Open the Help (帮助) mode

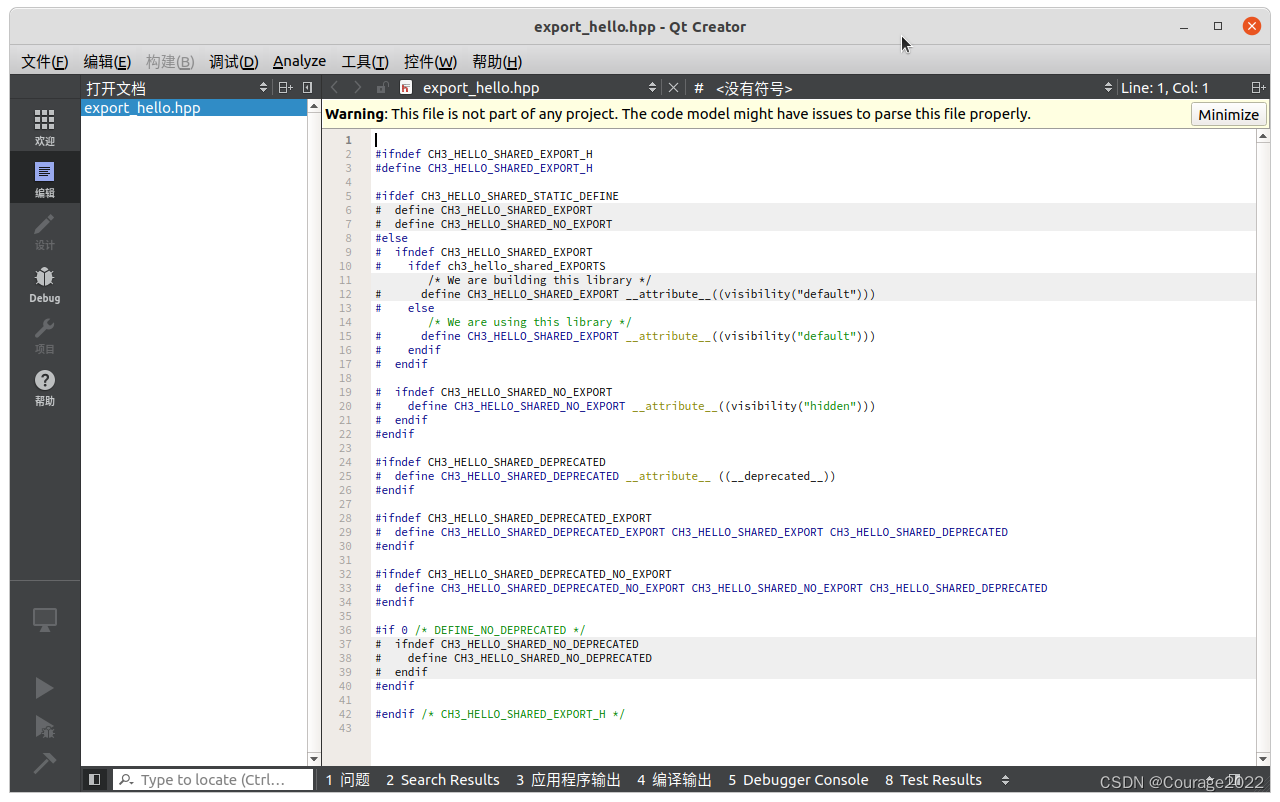(x=44, y=388)
